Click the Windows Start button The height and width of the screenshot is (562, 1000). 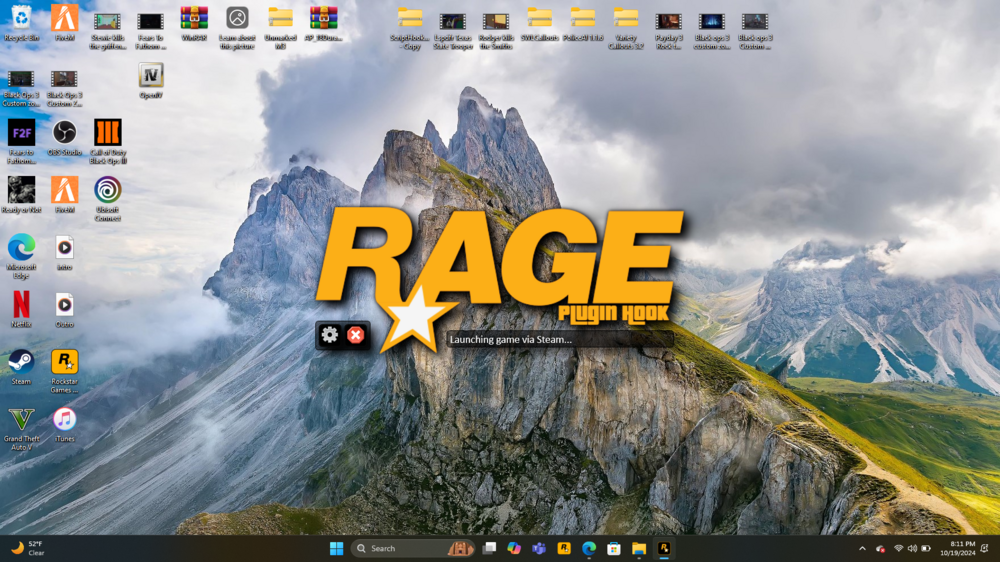337,549
